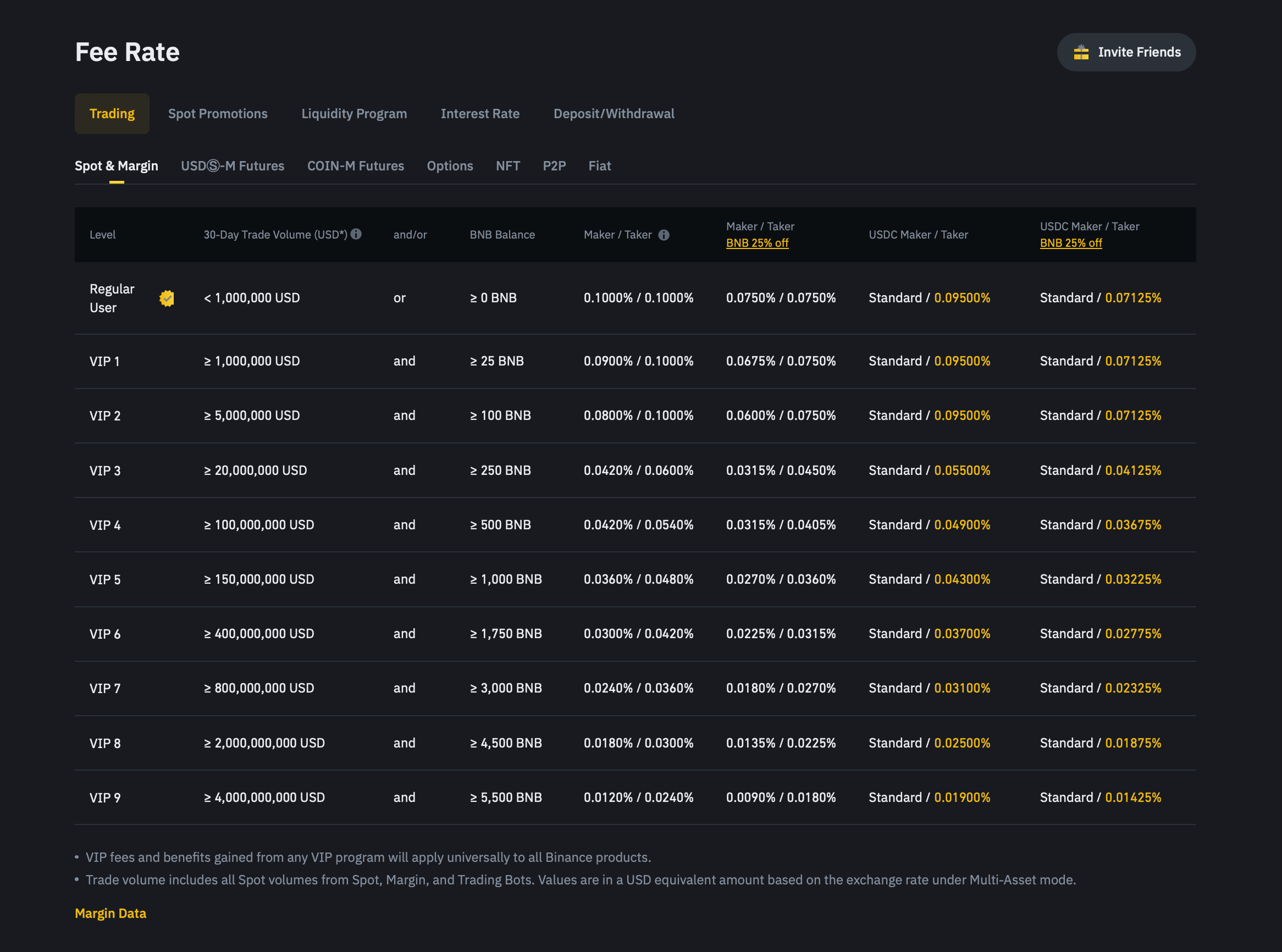Click the '0.0270% / 0.0360%' discounted fee cell
Screen dimensions: 1282x952
pos(781,579)
